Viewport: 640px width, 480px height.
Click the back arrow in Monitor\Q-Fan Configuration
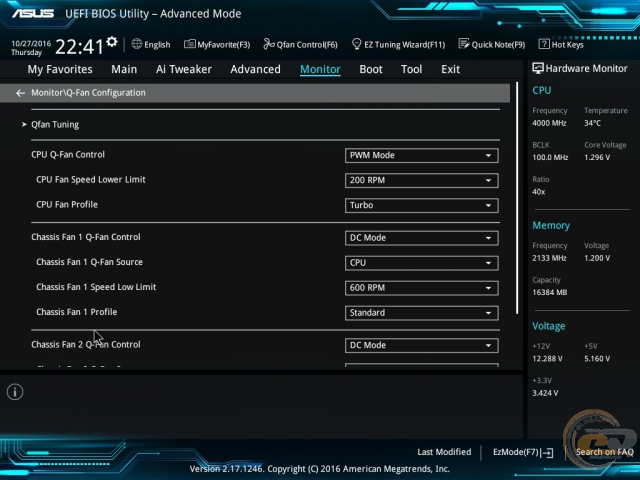20,93
